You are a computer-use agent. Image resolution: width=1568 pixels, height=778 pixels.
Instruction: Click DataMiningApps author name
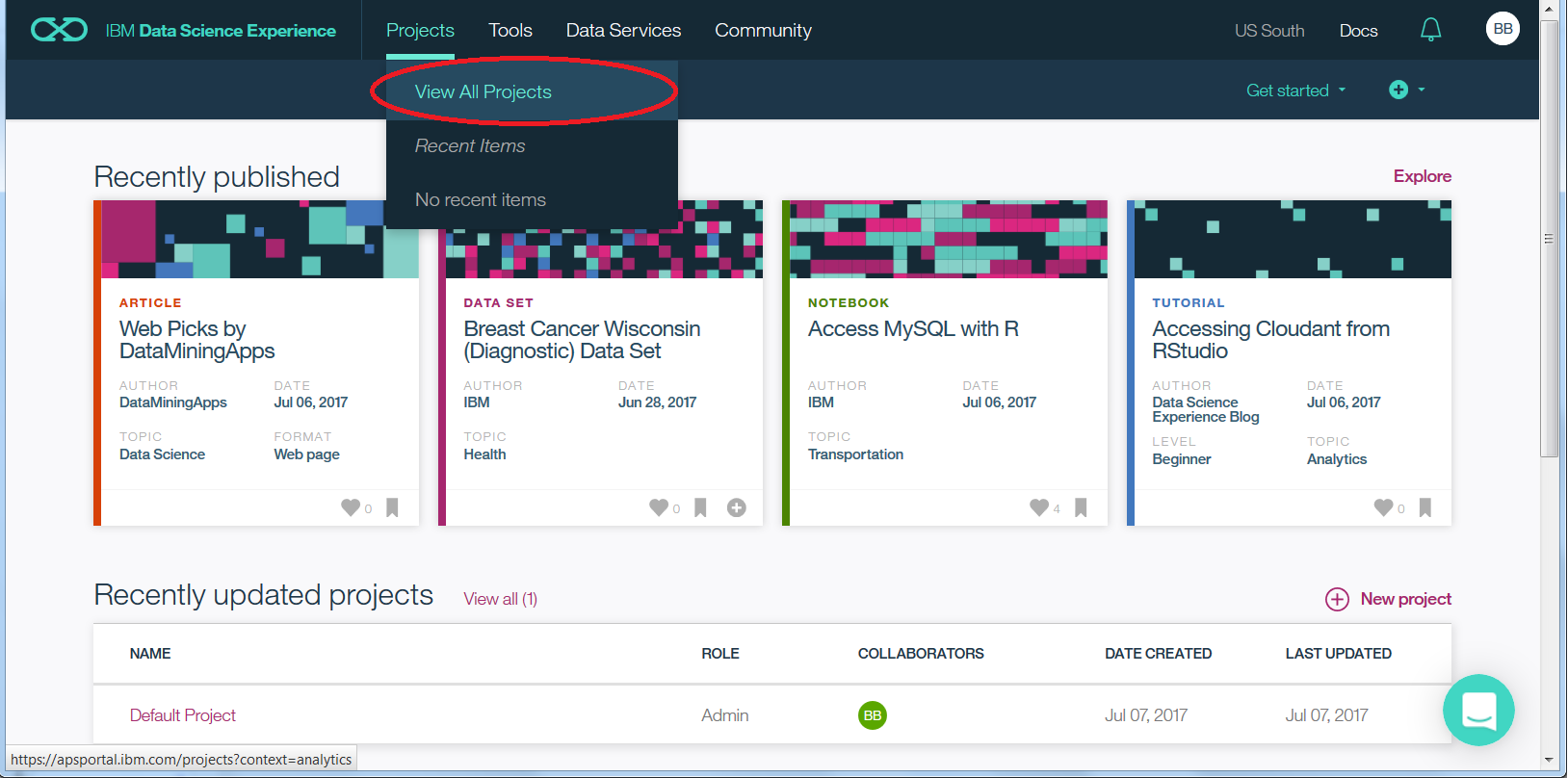pyautogui.click(x=173, y=402)
